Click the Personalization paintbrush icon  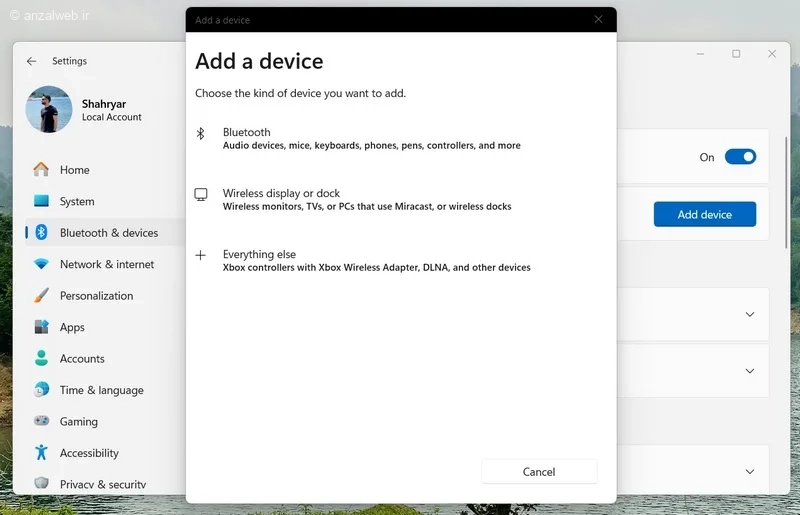click(x=41, y=295)
